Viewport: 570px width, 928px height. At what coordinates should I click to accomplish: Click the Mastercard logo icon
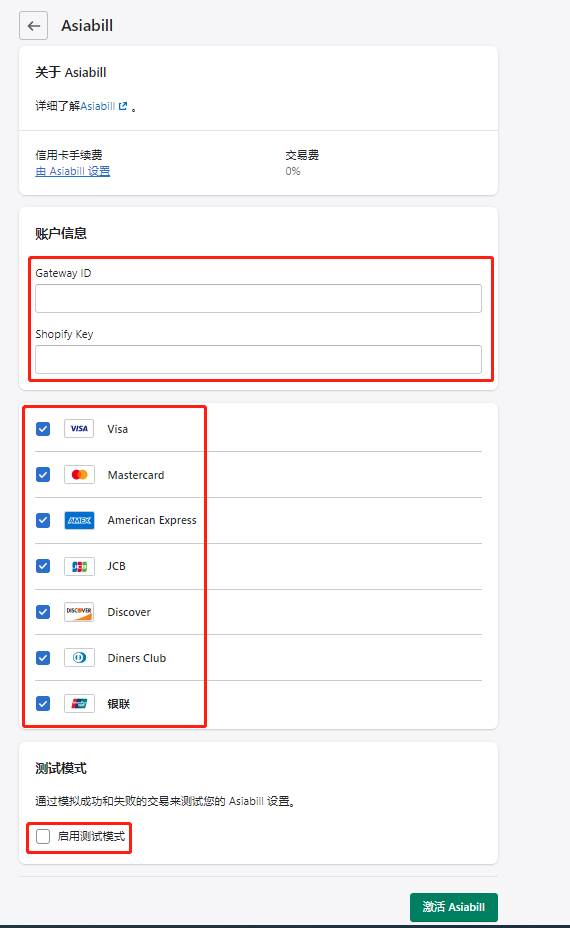[79, 475]
